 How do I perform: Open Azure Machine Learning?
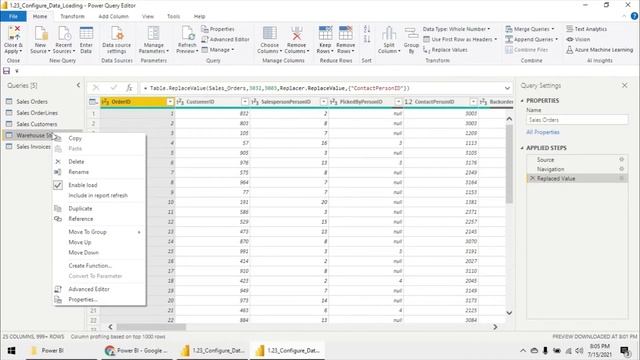coord(600,50)
